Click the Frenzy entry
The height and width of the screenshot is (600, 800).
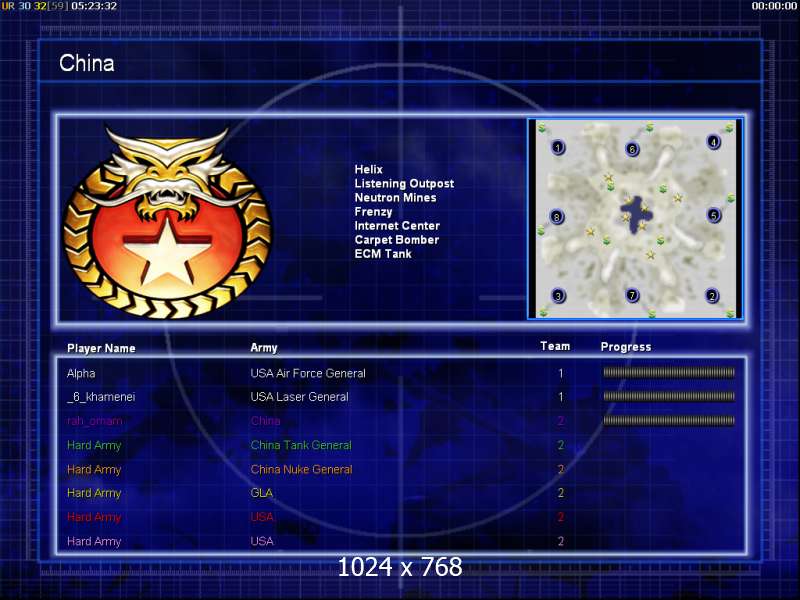(373, 212)
